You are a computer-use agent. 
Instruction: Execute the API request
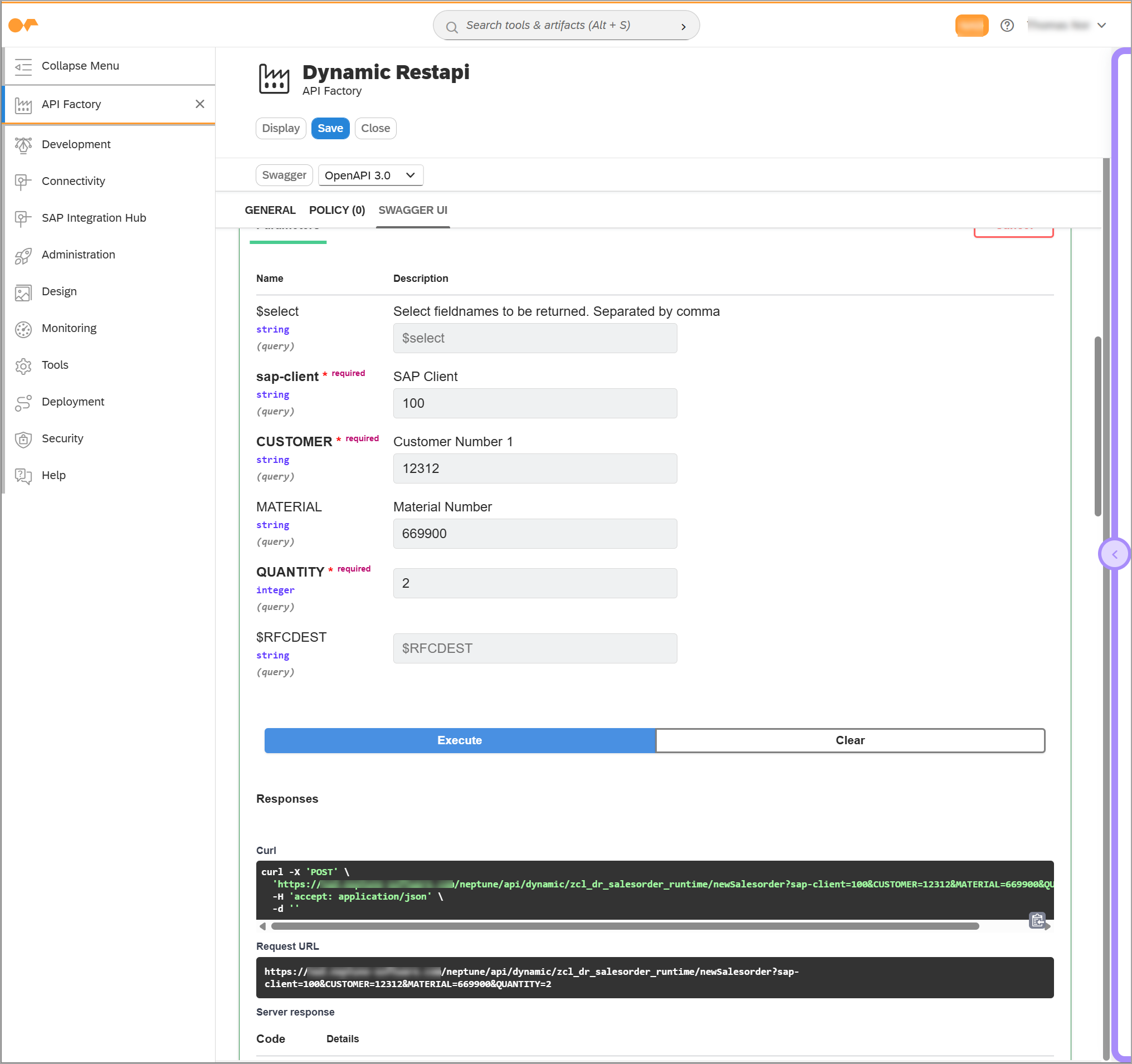[x=459, y=740]
